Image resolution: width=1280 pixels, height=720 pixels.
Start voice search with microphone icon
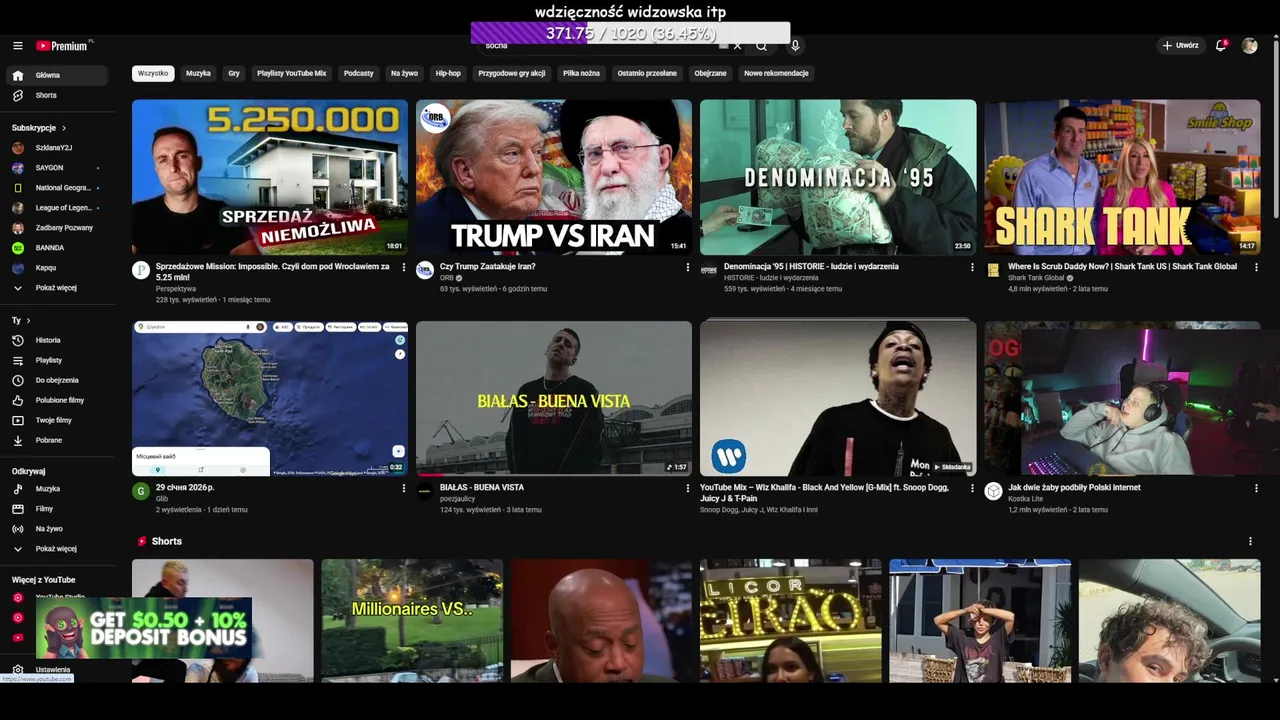(795, 46)
